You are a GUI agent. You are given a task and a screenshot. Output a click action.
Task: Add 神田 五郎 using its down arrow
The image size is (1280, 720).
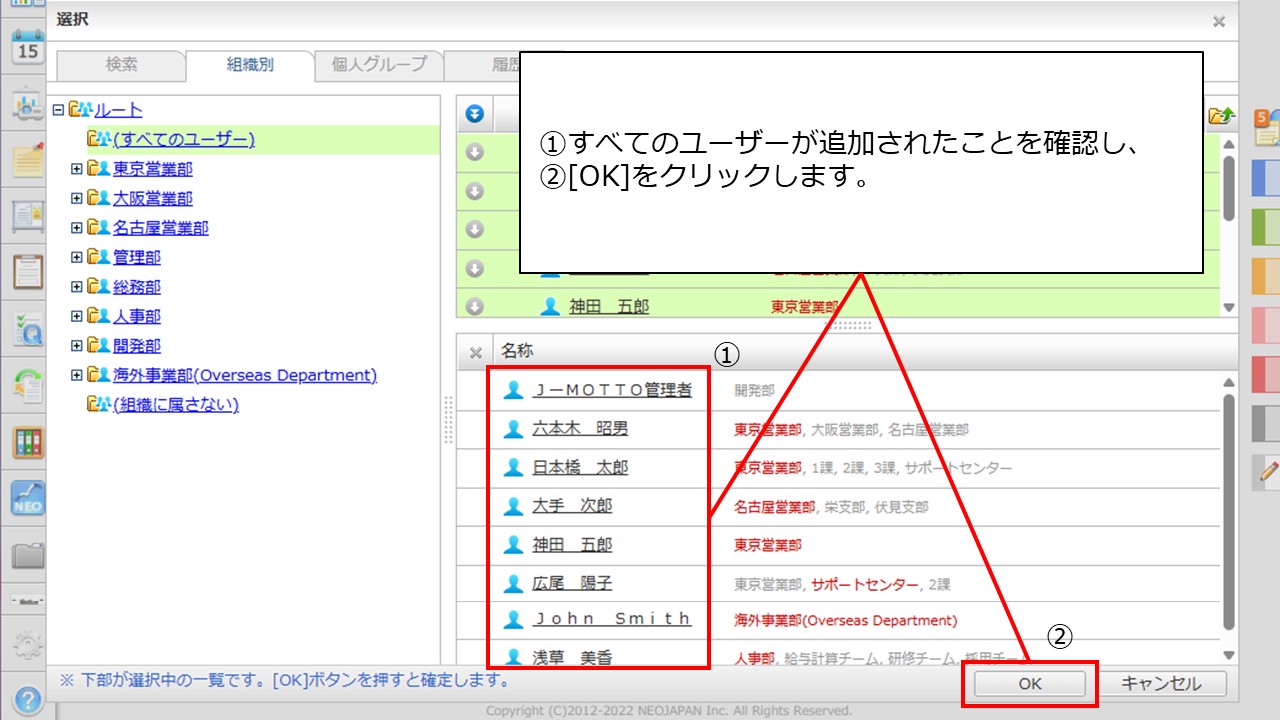point(475,307)
